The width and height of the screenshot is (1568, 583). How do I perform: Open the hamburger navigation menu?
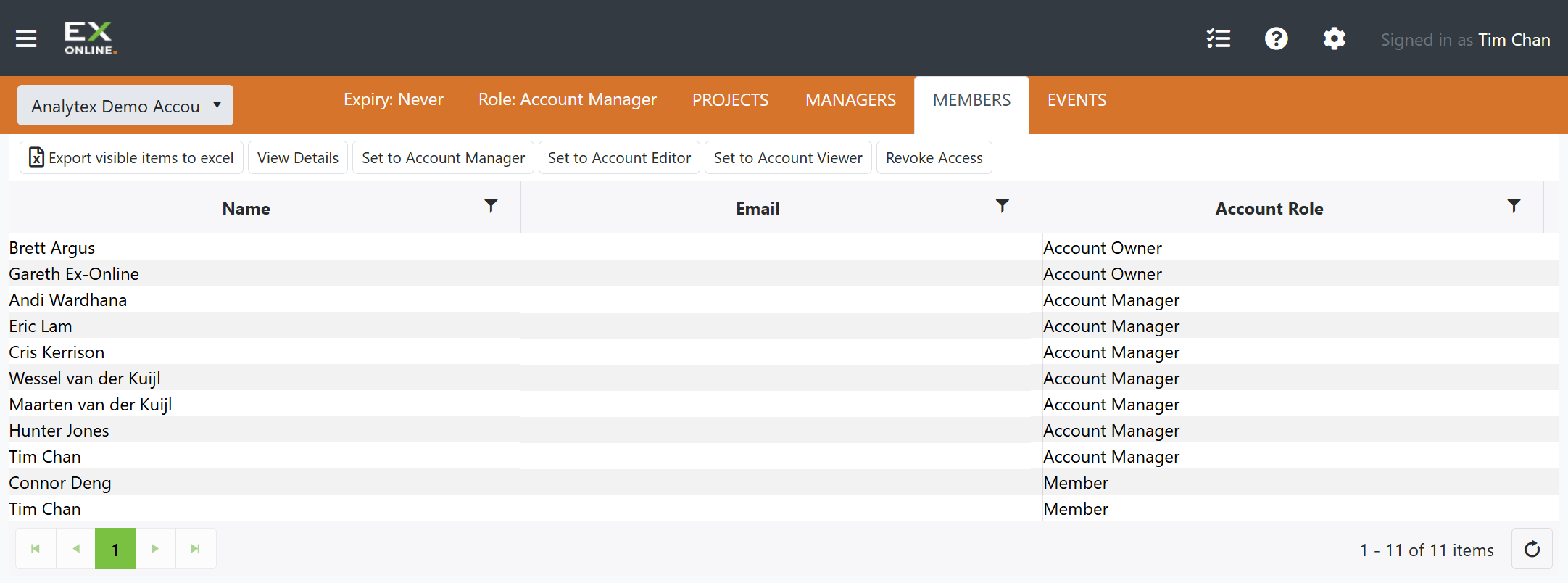pyautogui.click(x=26, y=38)
